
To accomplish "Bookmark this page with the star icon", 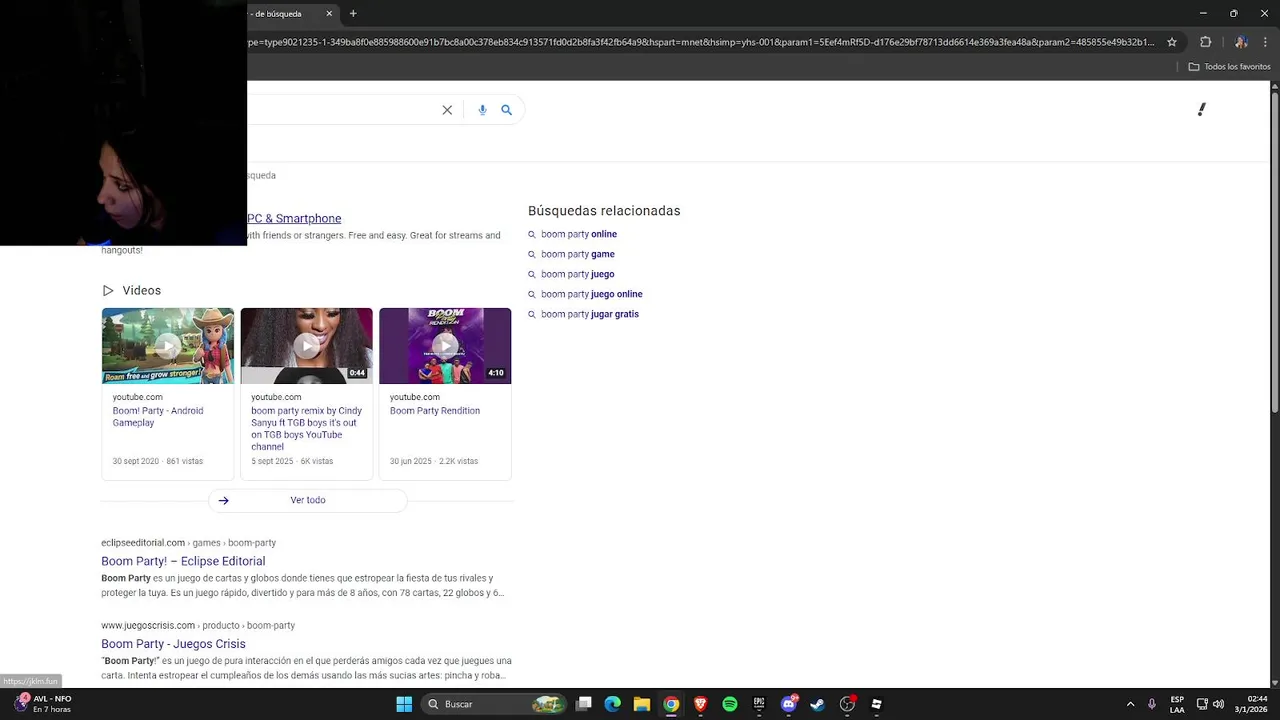I will point(1172,42).
